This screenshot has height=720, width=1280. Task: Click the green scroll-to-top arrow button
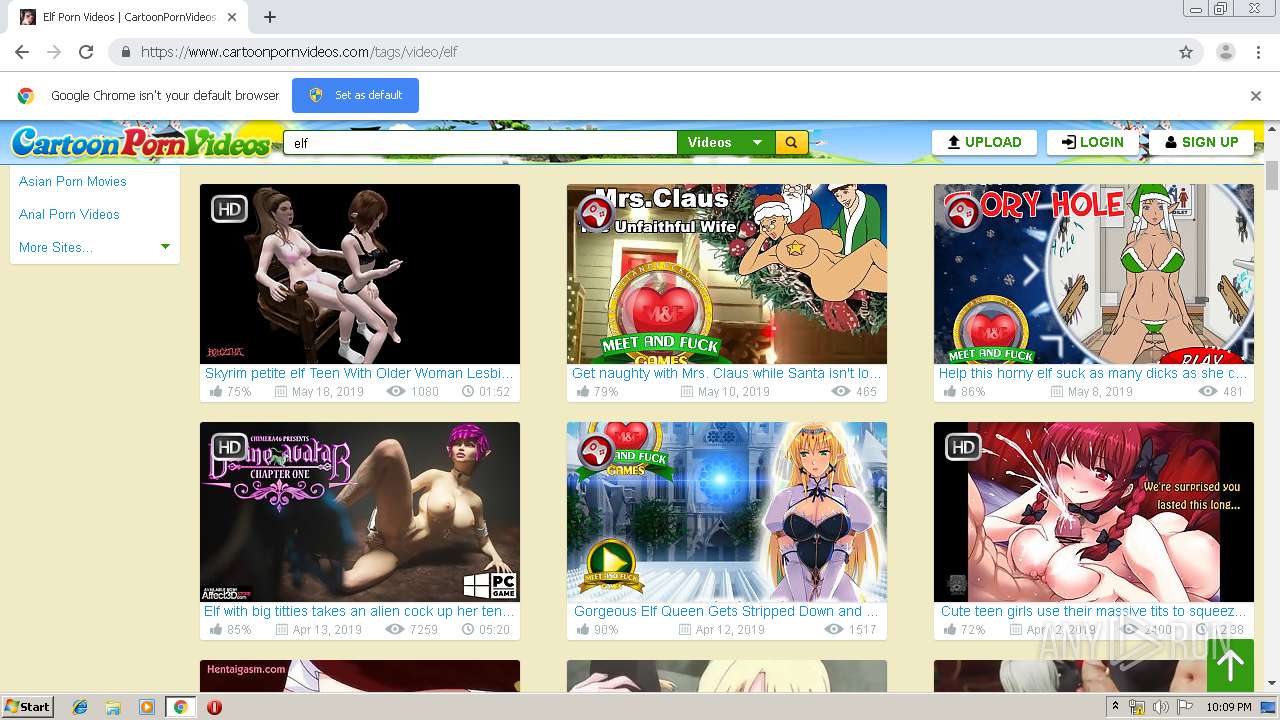(x=1230, y=664)
